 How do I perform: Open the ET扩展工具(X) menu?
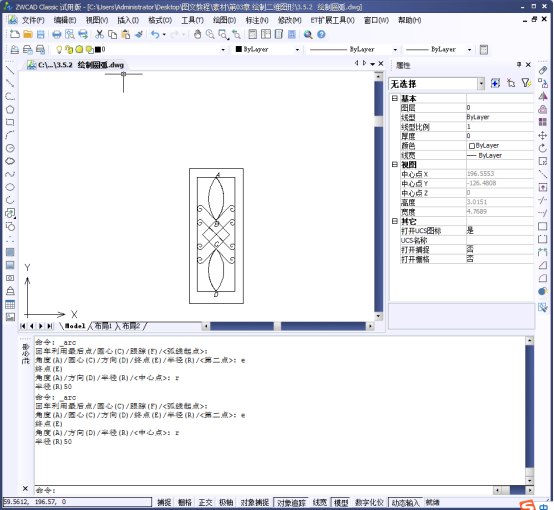(332, 20)
